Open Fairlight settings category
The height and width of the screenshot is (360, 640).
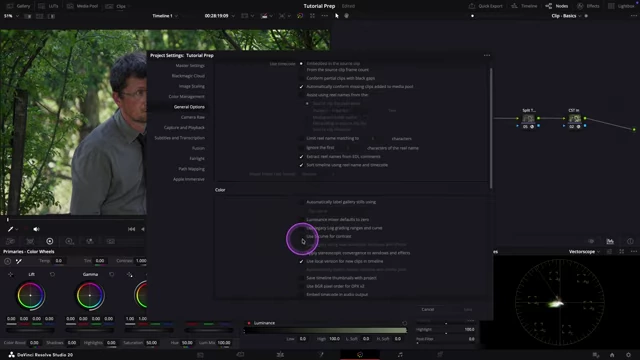point(197,158)
